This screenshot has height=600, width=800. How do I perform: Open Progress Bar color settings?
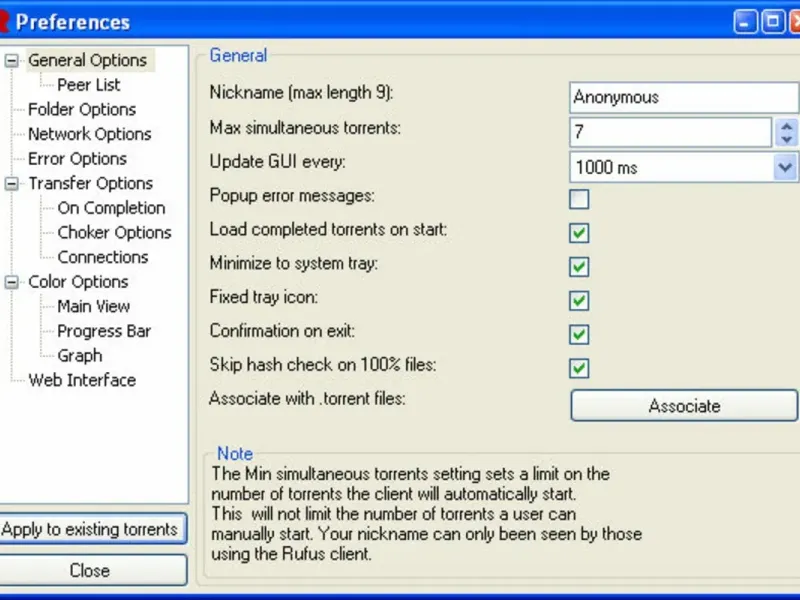pyautogui.click(x=104, y=331)
